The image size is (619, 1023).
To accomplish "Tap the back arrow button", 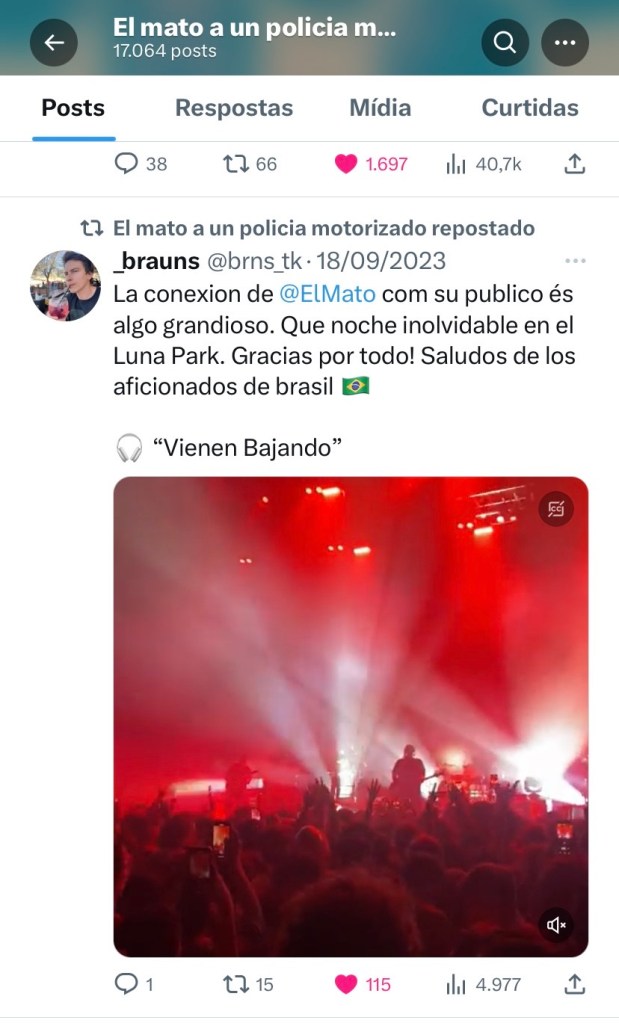I will point(54,42).
